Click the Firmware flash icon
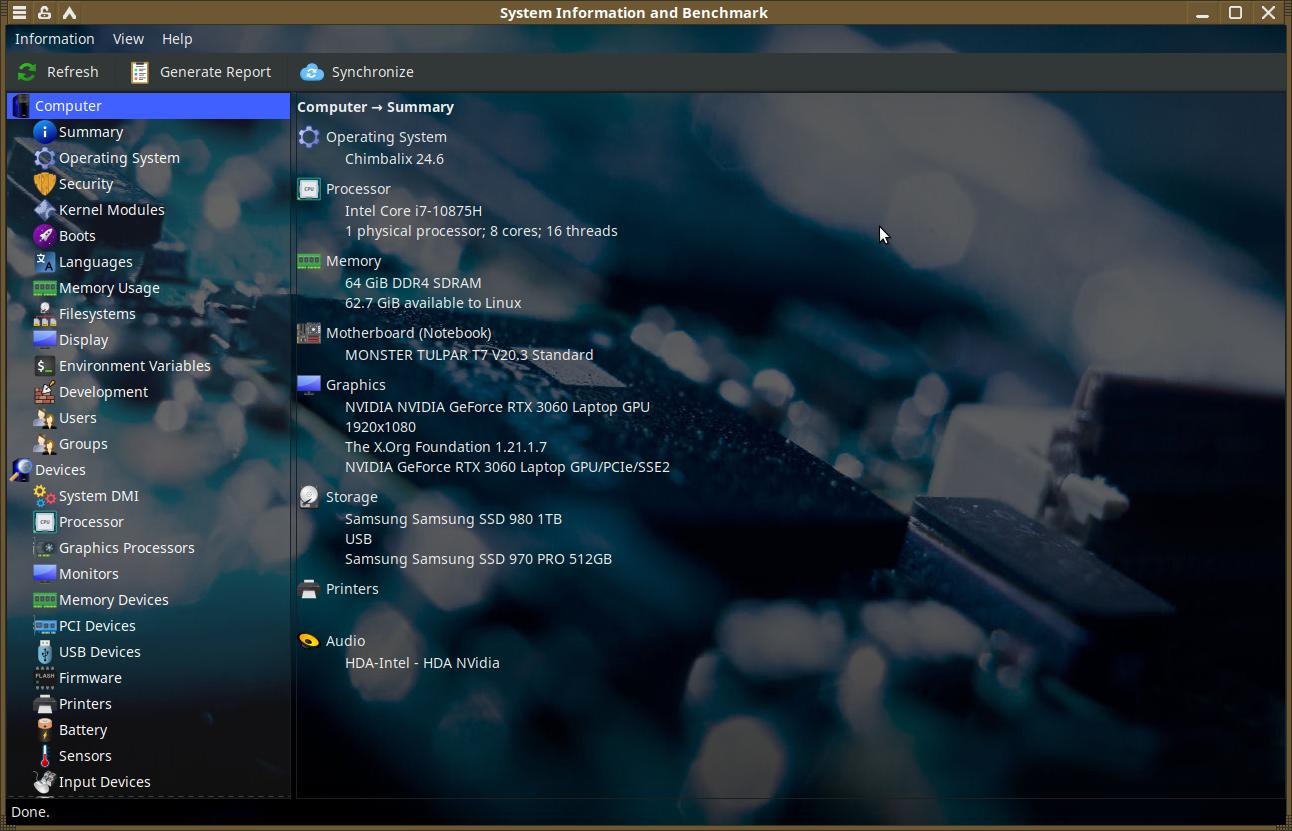 [x=44, y=678]
